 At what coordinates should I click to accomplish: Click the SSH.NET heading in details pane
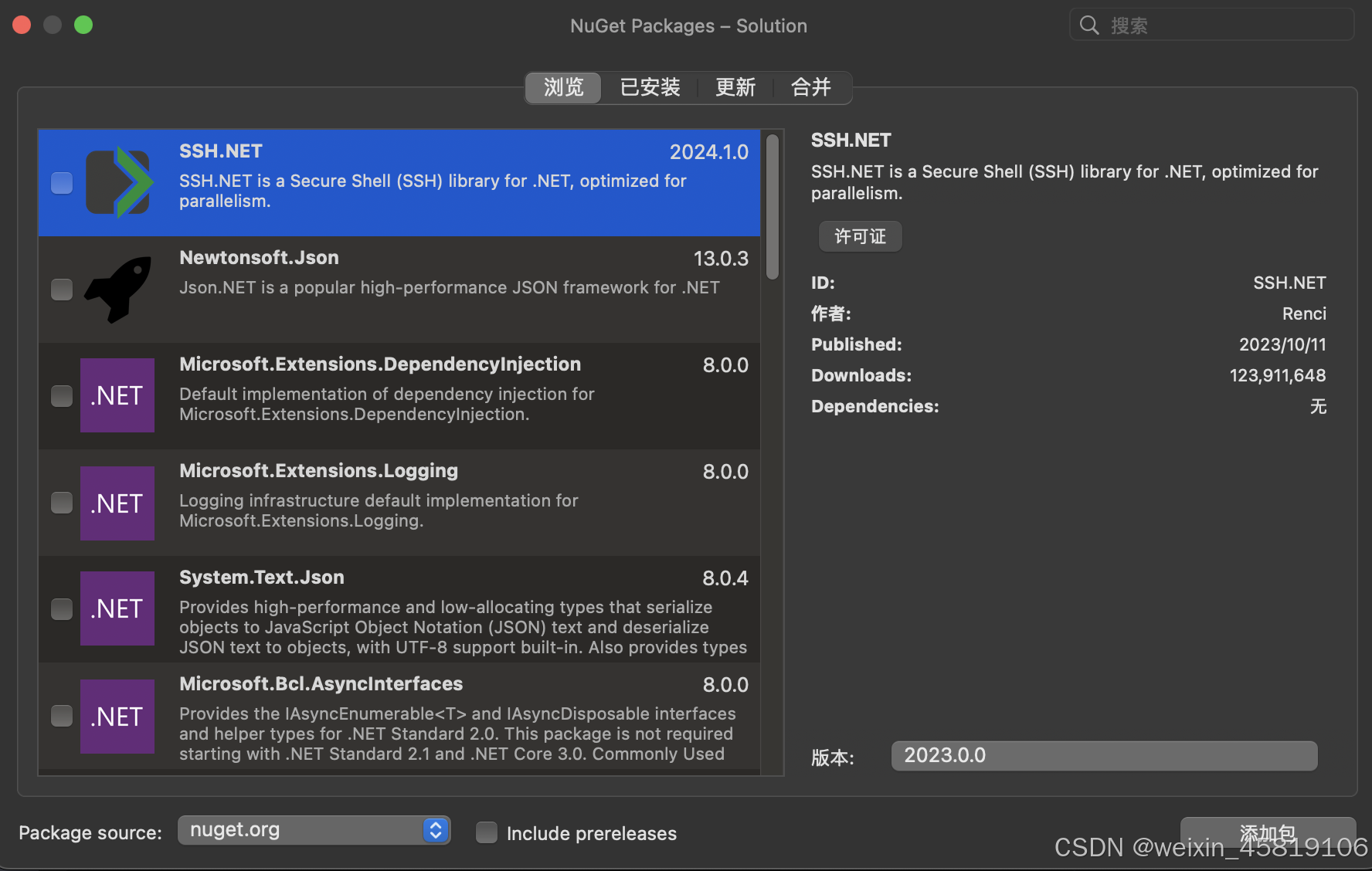click(851, 141)
